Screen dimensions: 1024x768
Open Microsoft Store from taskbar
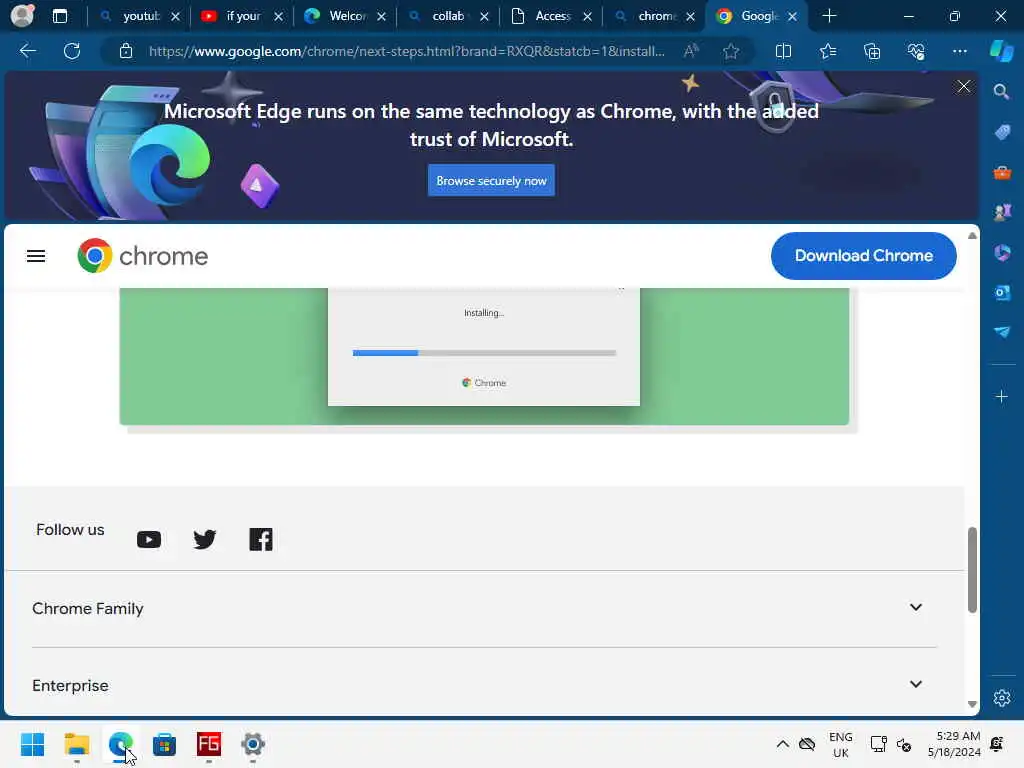165,744
